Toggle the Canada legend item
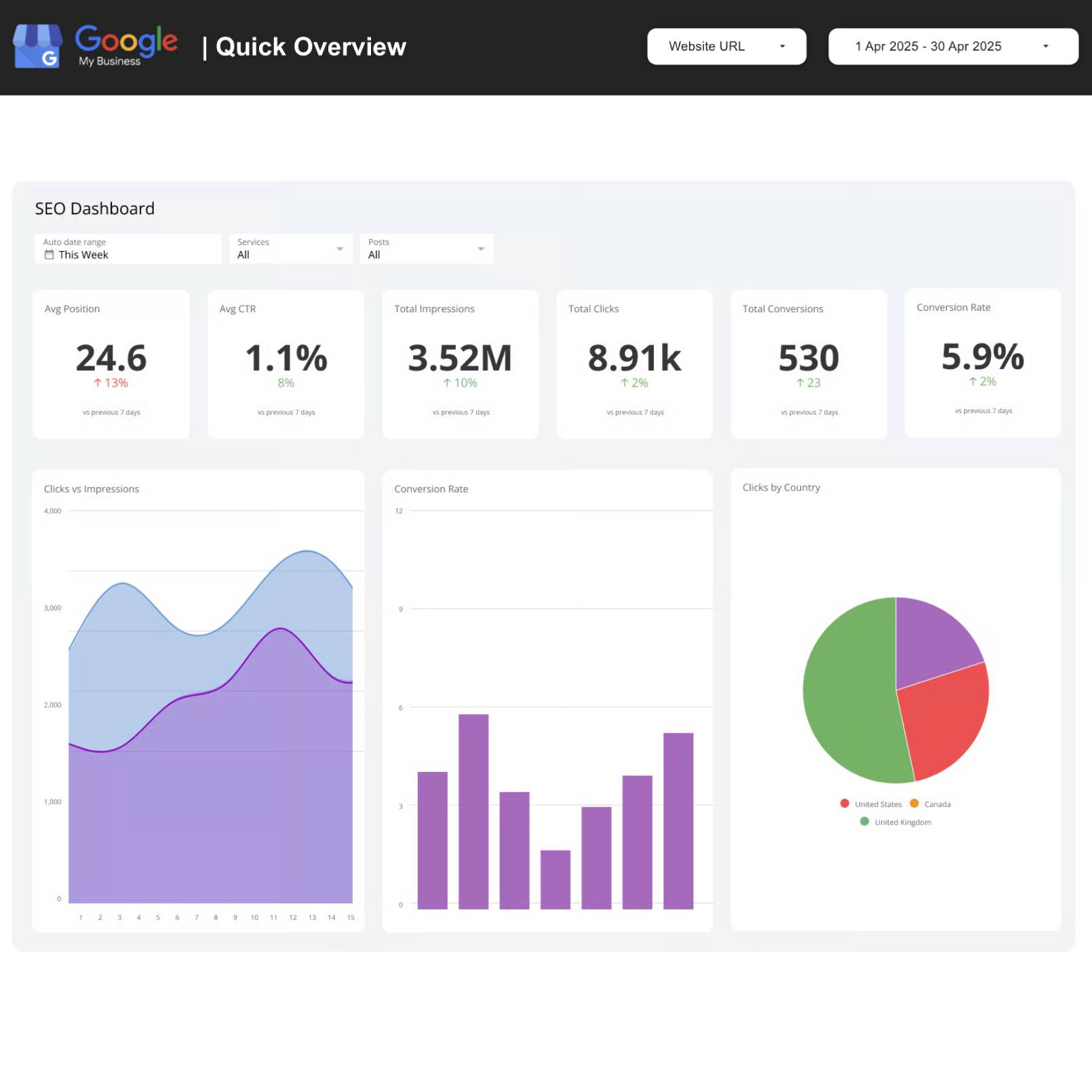Screen dimensions: 1092x1092 point(930,804)
